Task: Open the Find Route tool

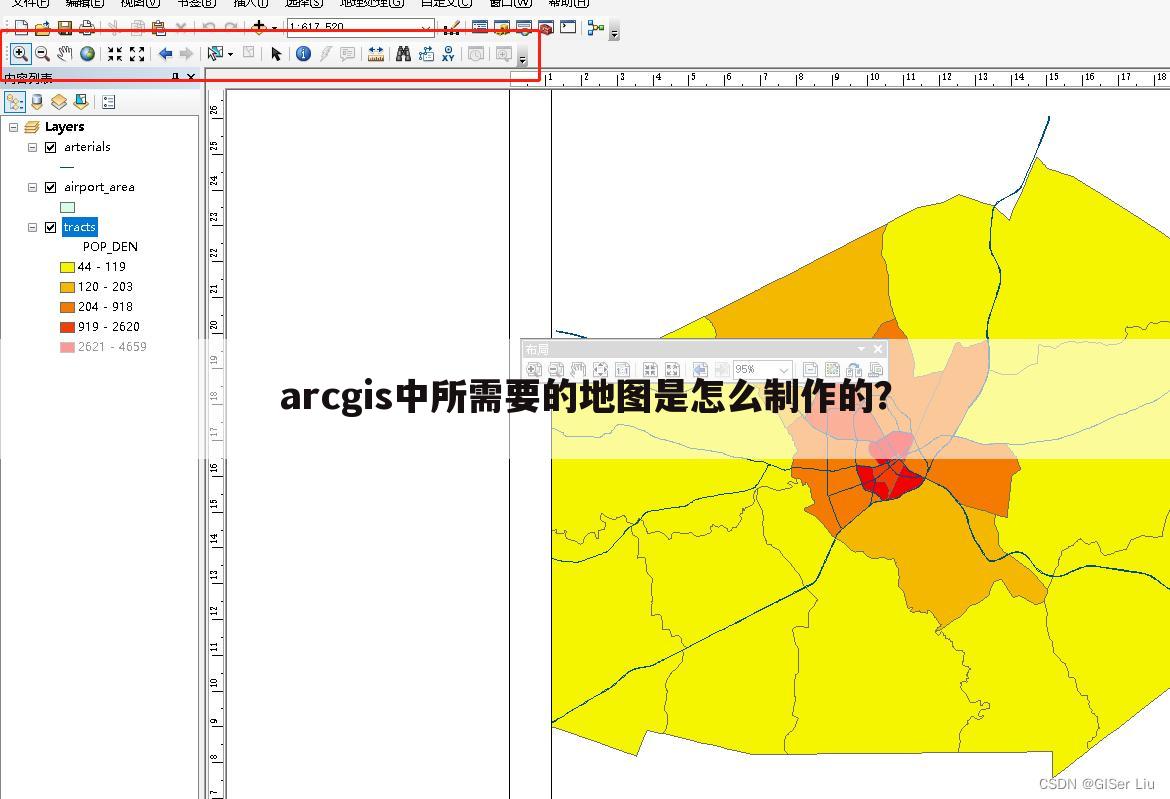Action: pos(426,54)
